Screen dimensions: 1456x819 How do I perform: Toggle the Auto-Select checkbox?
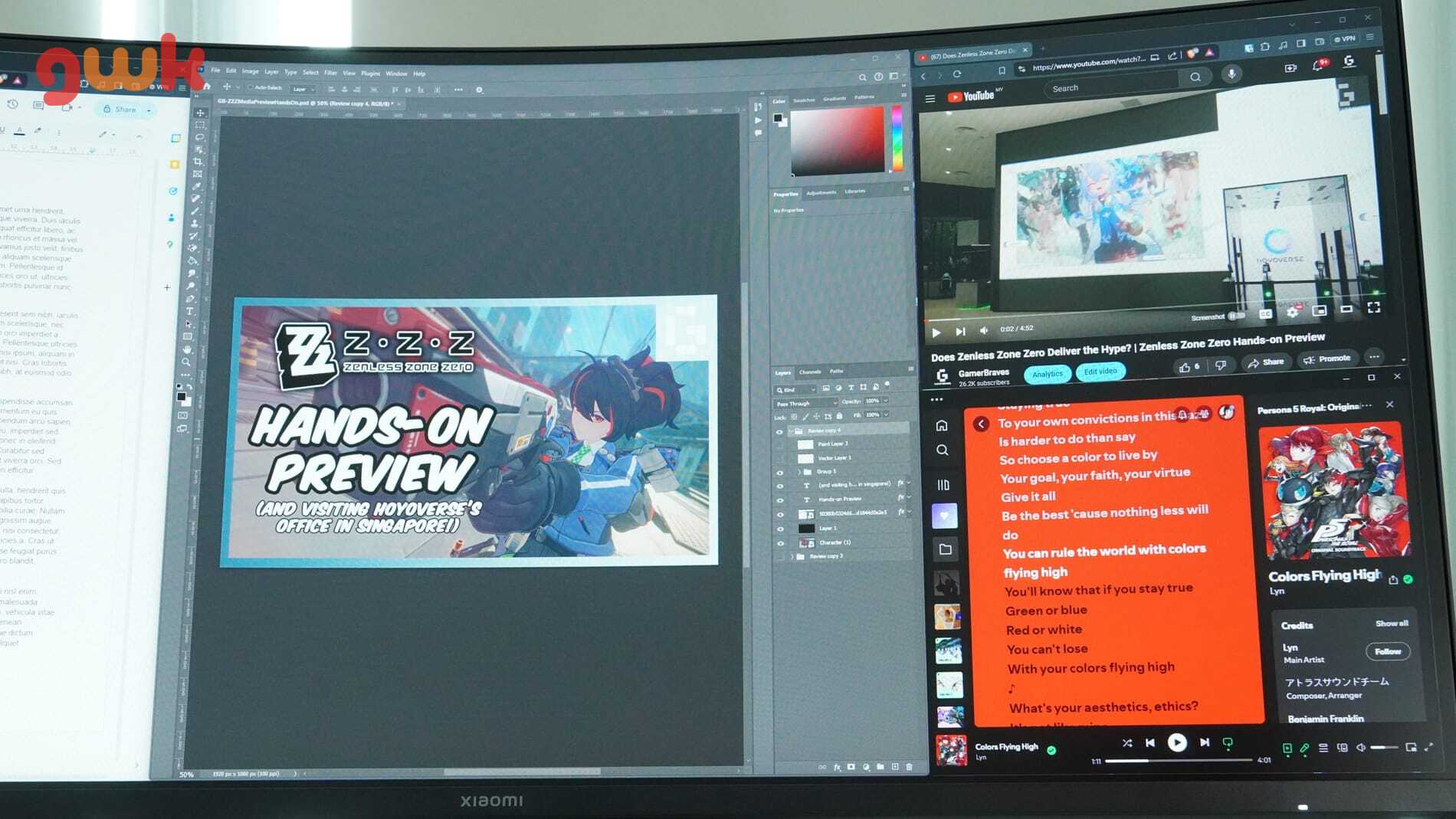(x=251, y=87)
